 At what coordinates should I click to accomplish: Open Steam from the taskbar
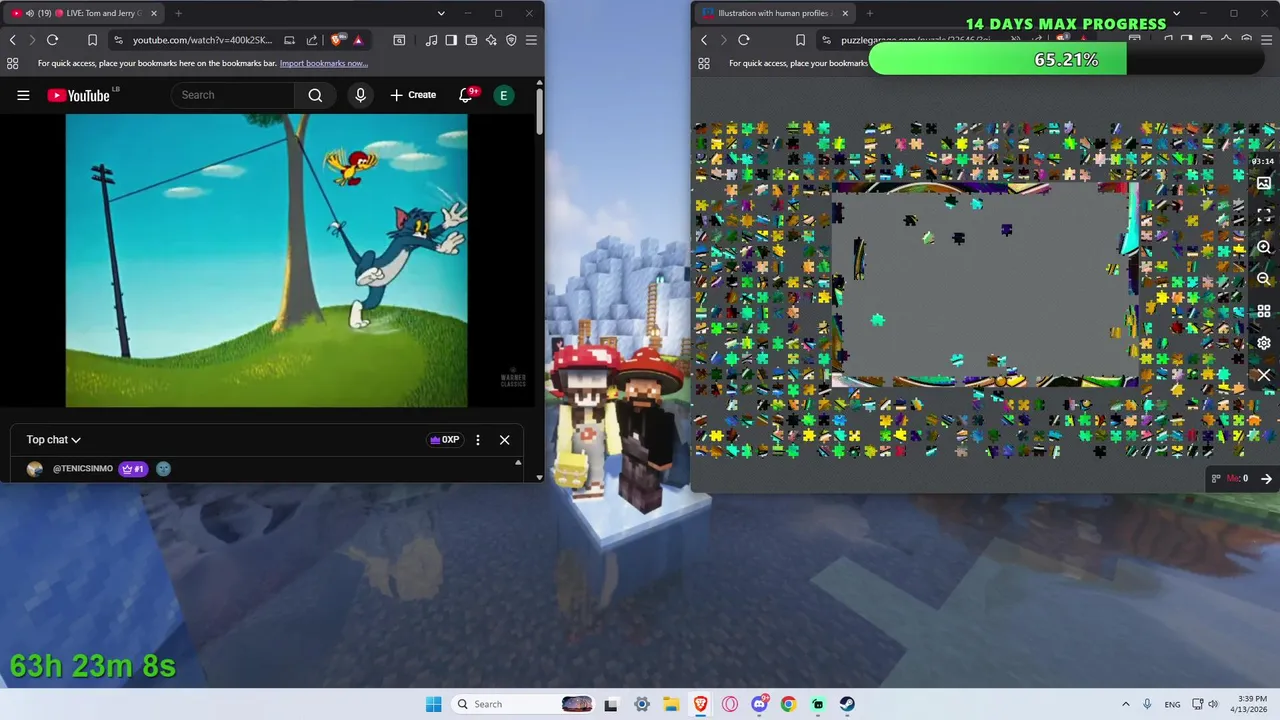point(847,704)
